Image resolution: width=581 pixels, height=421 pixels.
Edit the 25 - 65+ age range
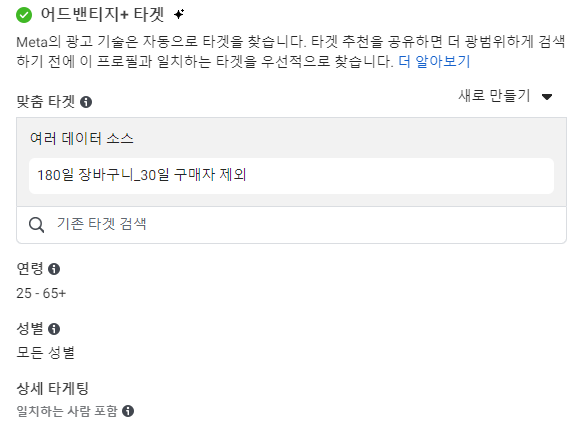pyautogui.click(x=41, y=293)
